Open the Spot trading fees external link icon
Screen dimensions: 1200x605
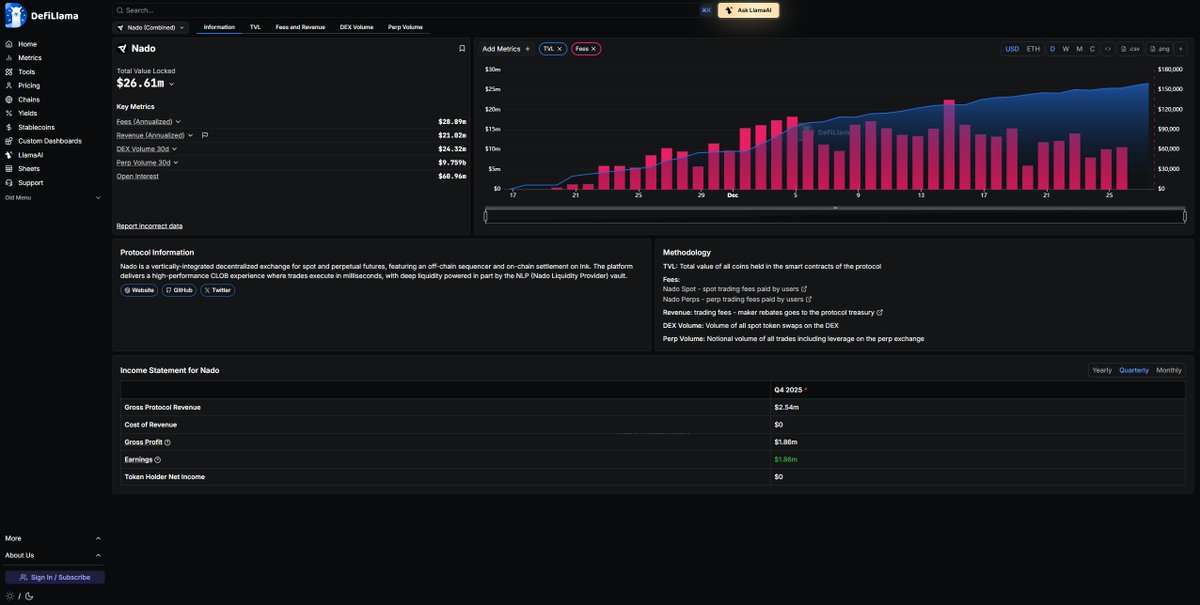pyautogui.click(x=804, y=289)
